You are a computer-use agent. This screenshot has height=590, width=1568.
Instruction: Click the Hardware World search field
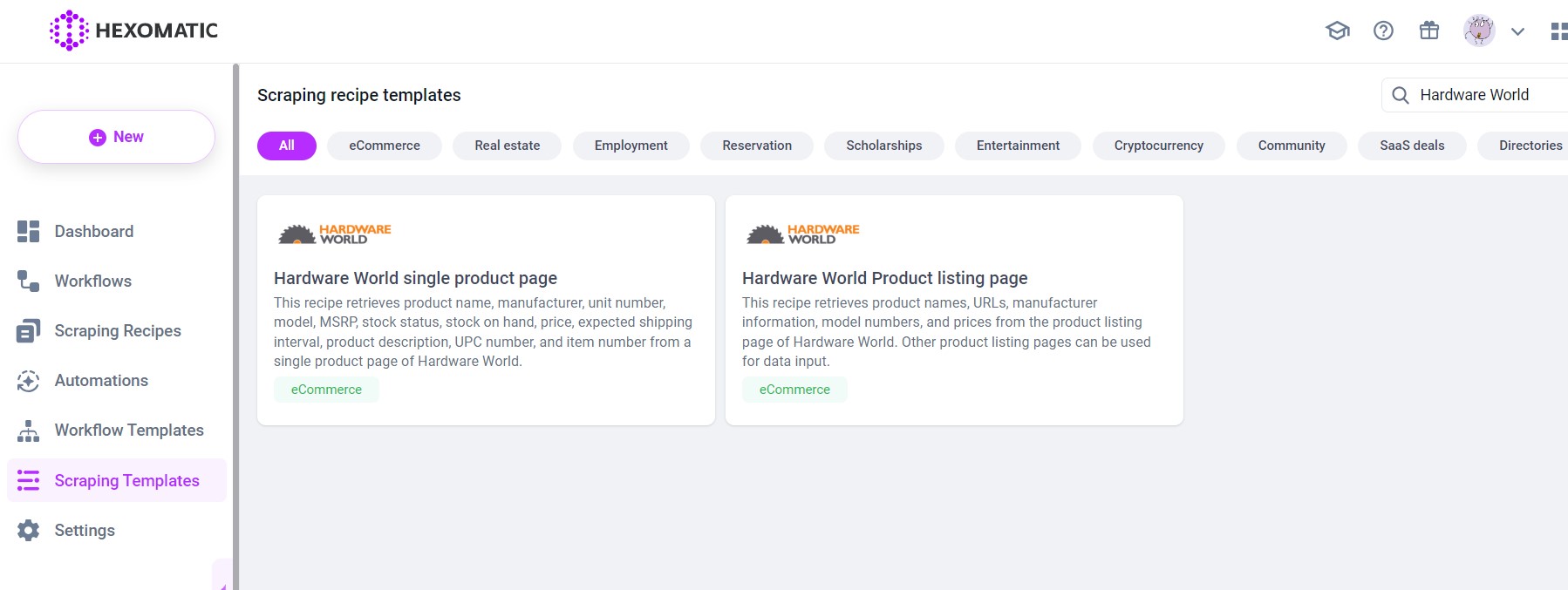pos(1483,95)
